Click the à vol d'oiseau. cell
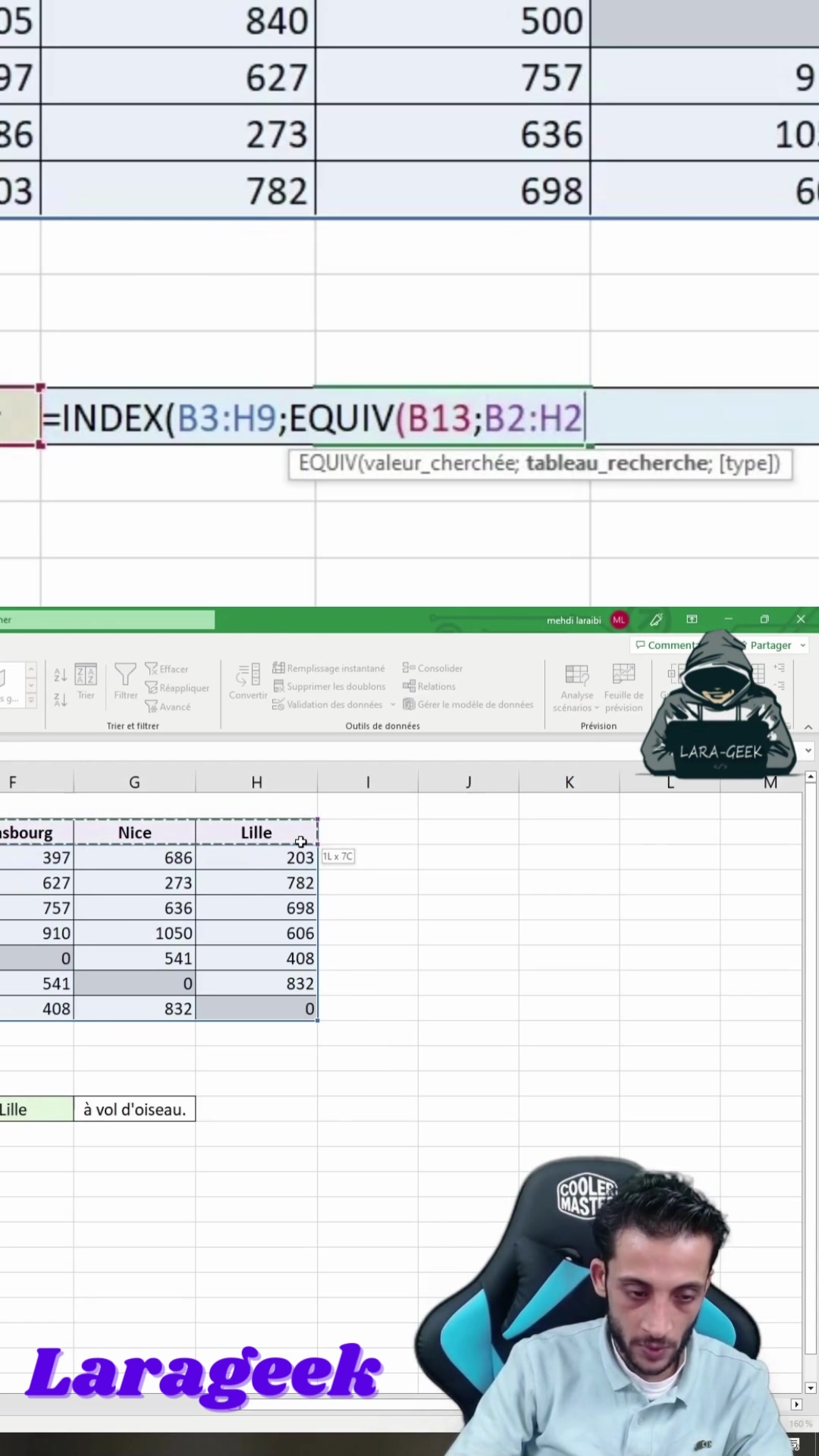819x1456 pixels. click(134, 1109)
